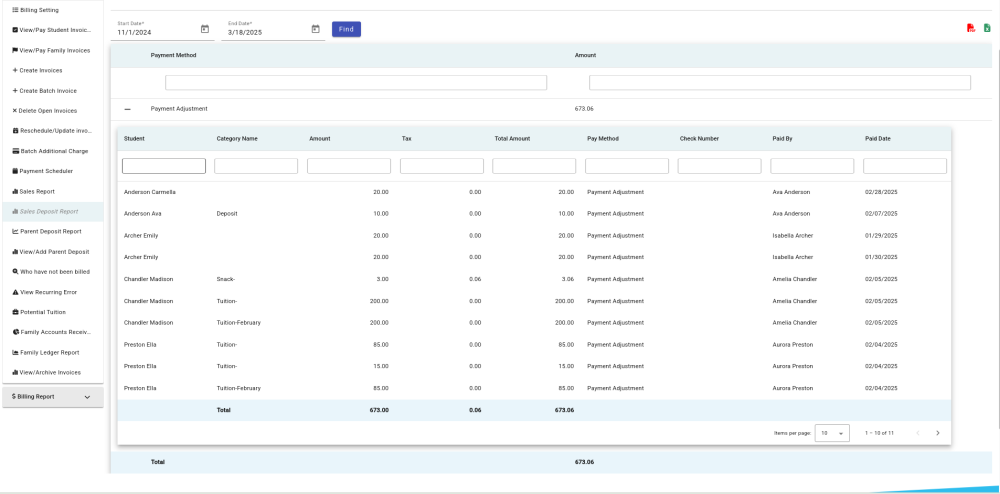
Task: Click the 1 – 10 of 11 range label
Action: [x=879, y=433]
